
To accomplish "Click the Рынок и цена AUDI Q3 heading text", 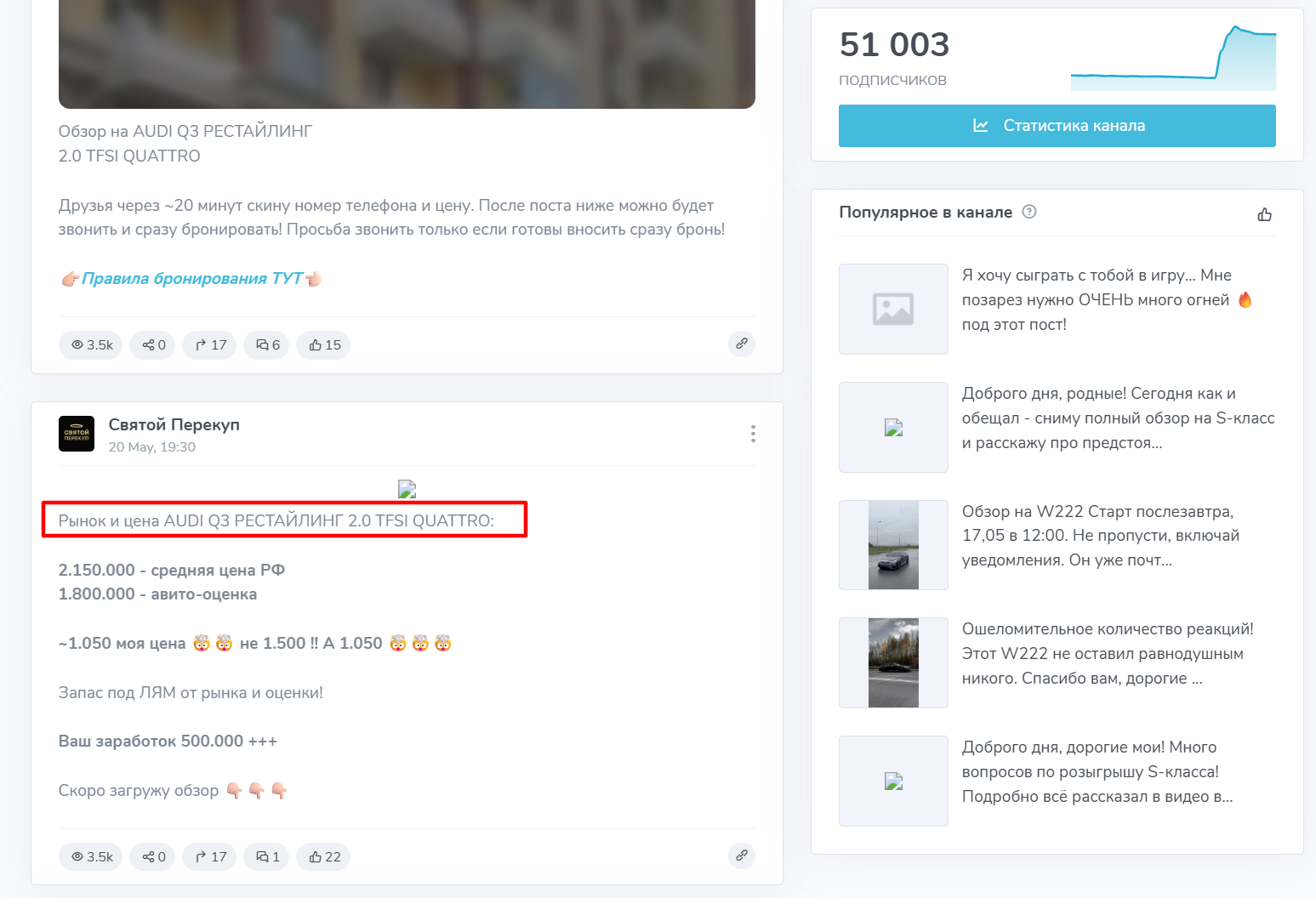I will coord(276,520).
